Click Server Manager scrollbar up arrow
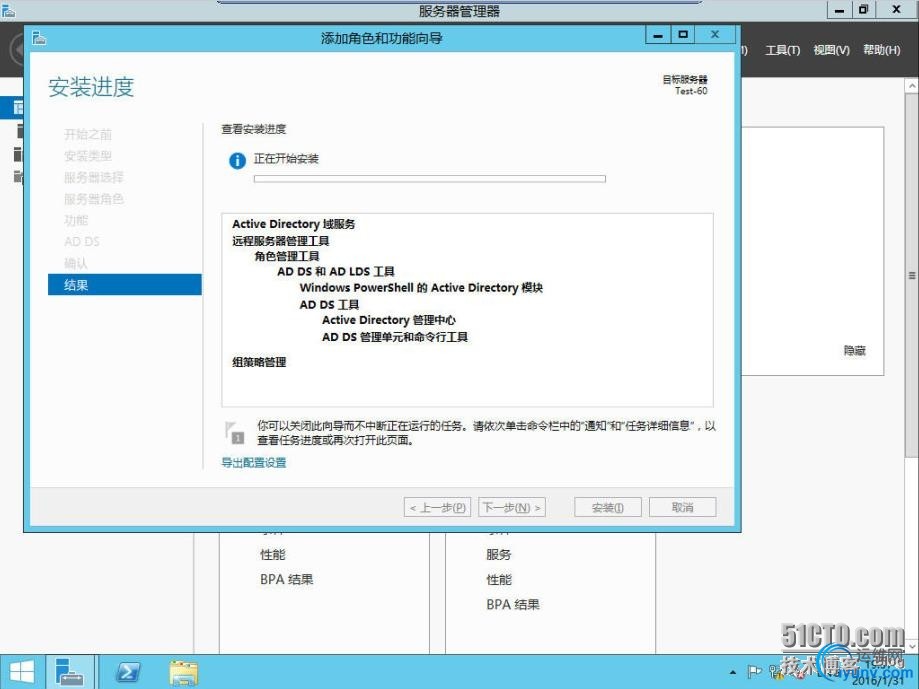 coord(912,86)
